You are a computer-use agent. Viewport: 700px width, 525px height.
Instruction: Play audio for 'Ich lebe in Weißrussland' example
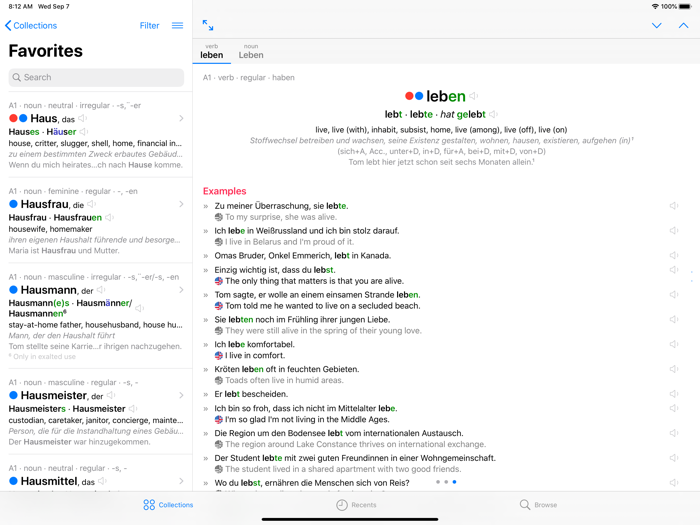pos(674,231)
